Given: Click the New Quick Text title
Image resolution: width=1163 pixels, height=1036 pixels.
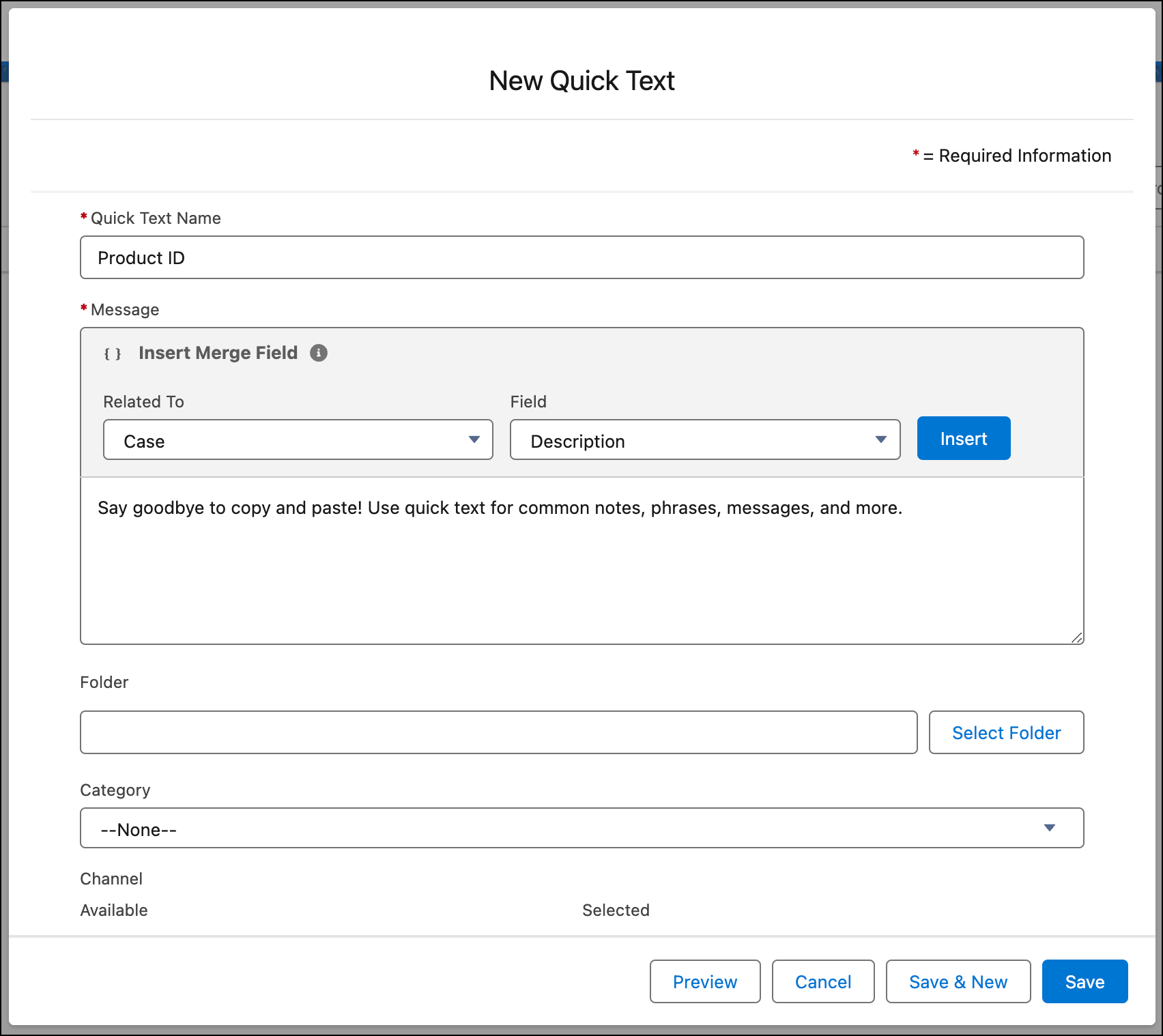Looking at the screenshot, I should [582, 81].
